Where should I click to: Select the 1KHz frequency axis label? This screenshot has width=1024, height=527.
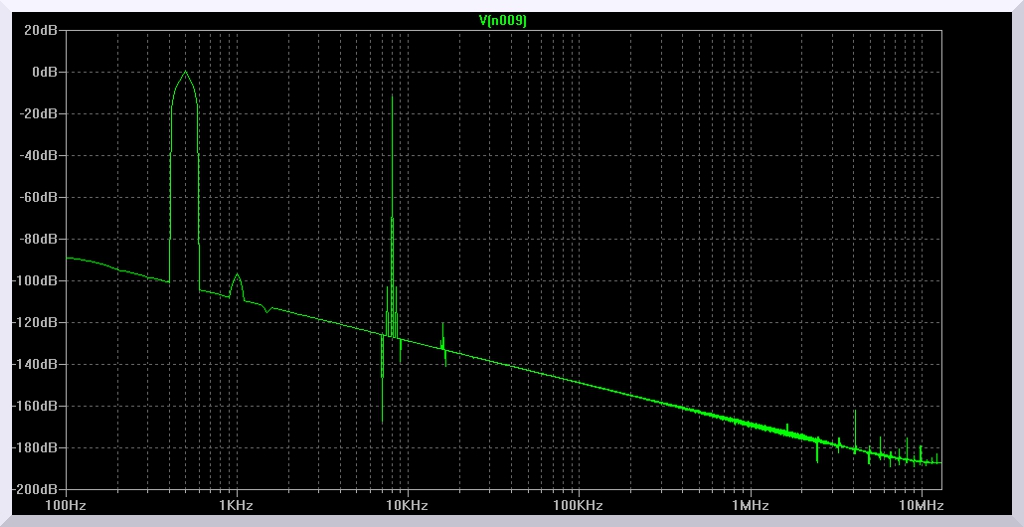coord(237,506)
